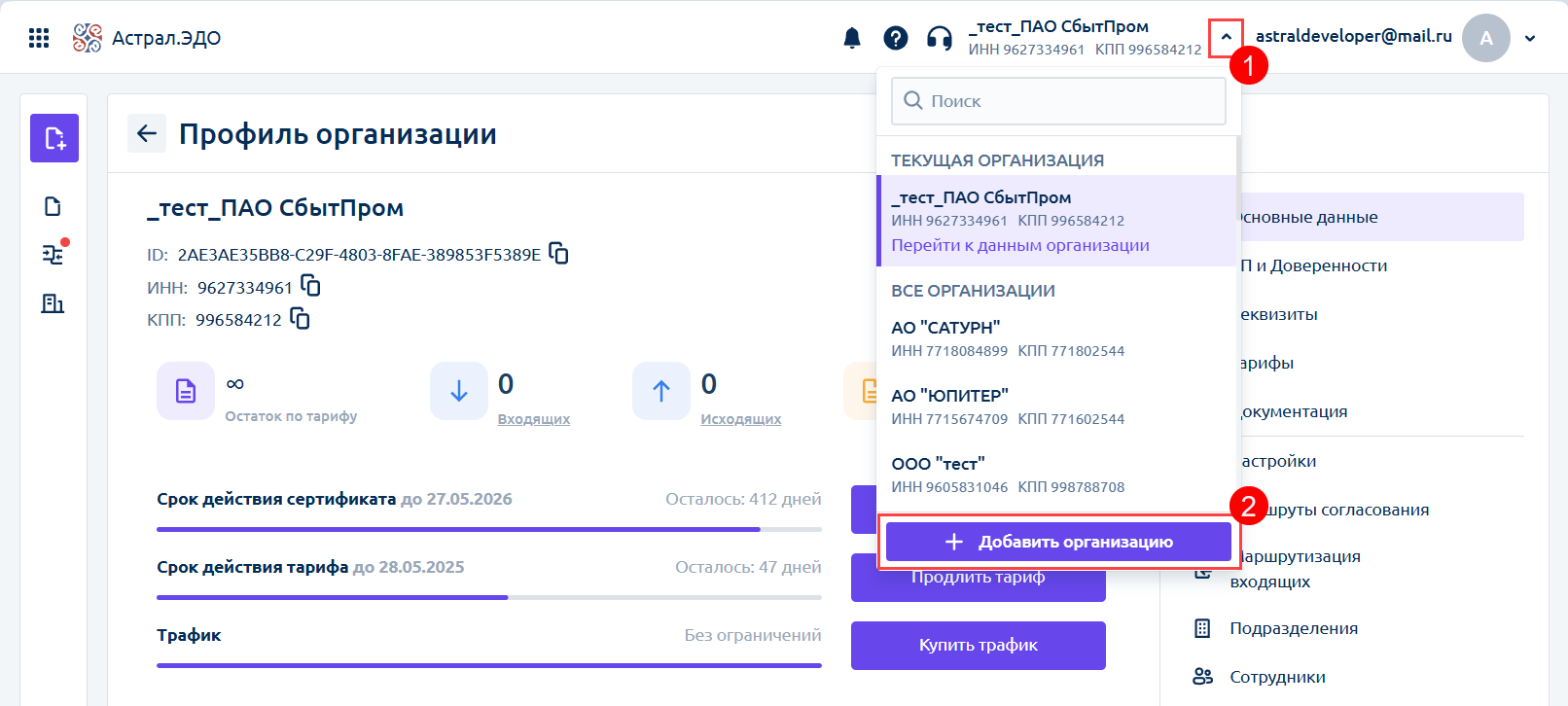Click the Добавить организацию button

coord(1058,542)
